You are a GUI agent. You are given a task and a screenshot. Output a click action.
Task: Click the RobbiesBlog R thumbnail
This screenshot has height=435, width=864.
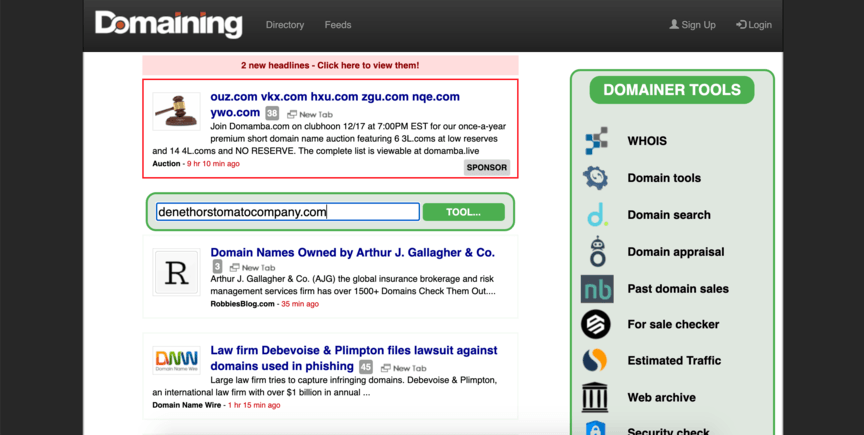(176, 273)
